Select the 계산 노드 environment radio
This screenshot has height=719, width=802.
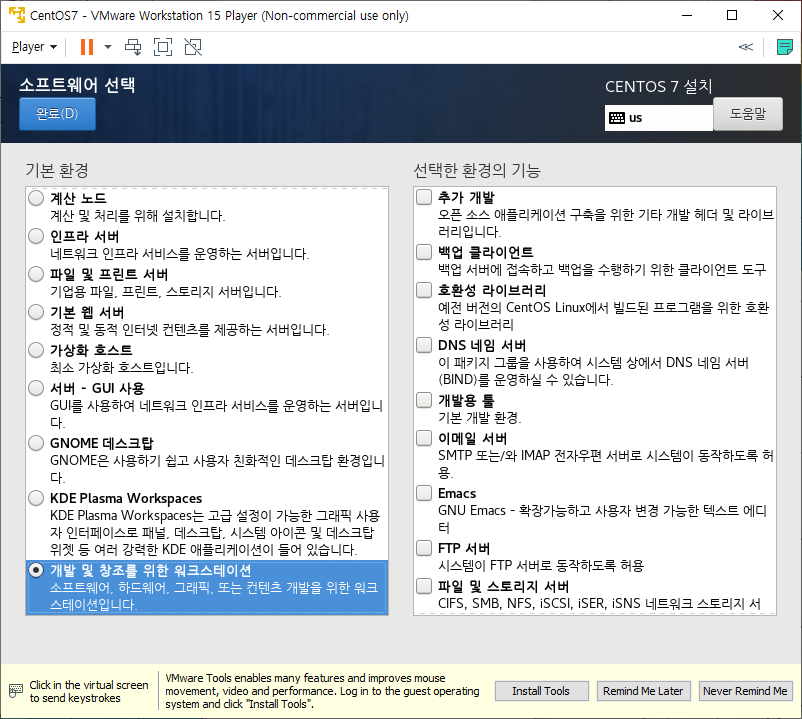[36, 198]
